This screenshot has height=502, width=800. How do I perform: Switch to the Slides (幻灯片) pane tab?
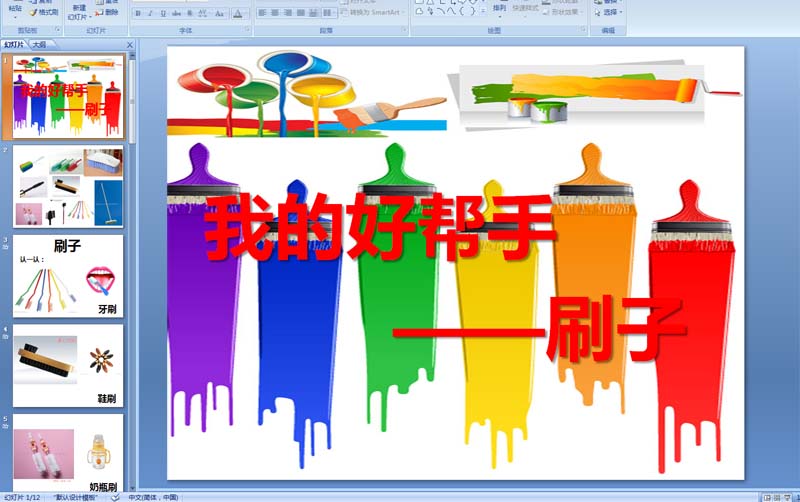(14, 45)
